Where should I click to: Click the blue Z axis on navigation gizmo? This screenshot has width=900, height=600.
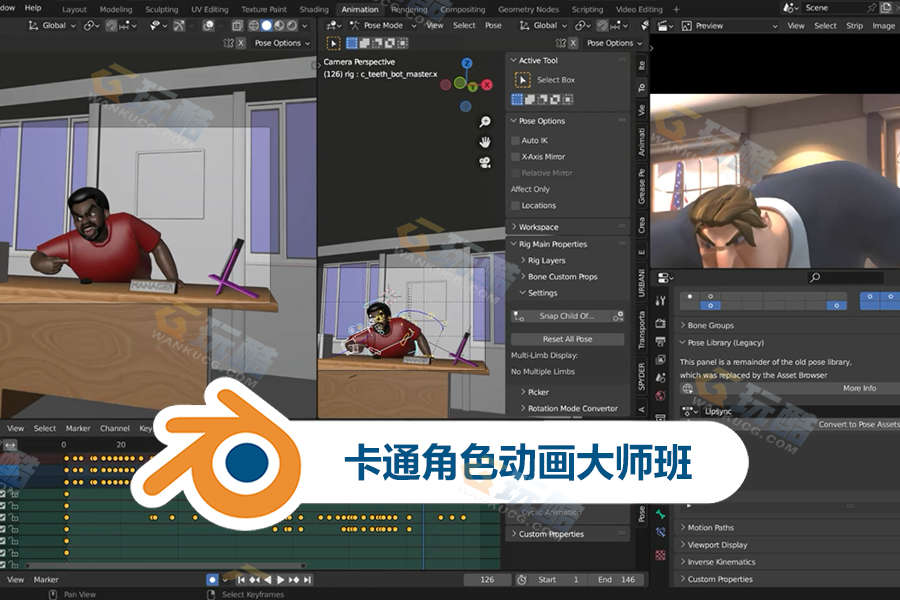(467, 63)
